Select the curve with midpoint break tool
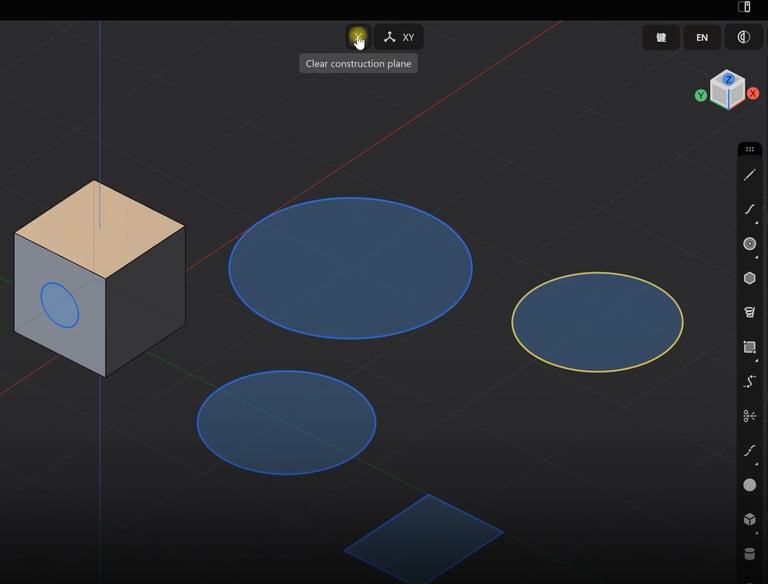Screen dimensions: 768x584 (749, 450)
